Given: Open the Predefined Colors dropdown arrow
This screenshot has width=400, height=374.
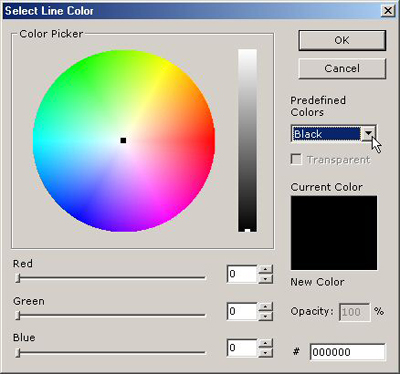Looking at the screenshot, I should (368, 134).
